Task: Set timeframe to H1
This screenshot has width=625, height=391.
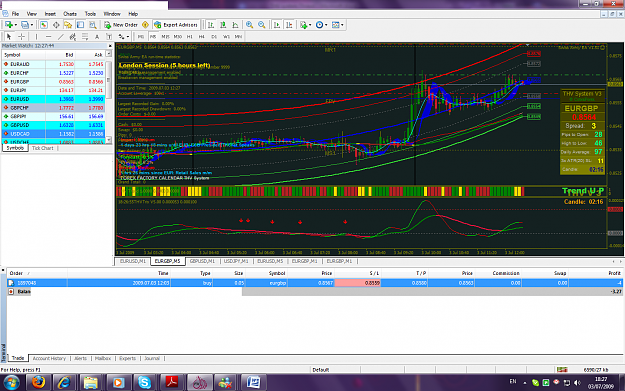Action: point(190,37)
